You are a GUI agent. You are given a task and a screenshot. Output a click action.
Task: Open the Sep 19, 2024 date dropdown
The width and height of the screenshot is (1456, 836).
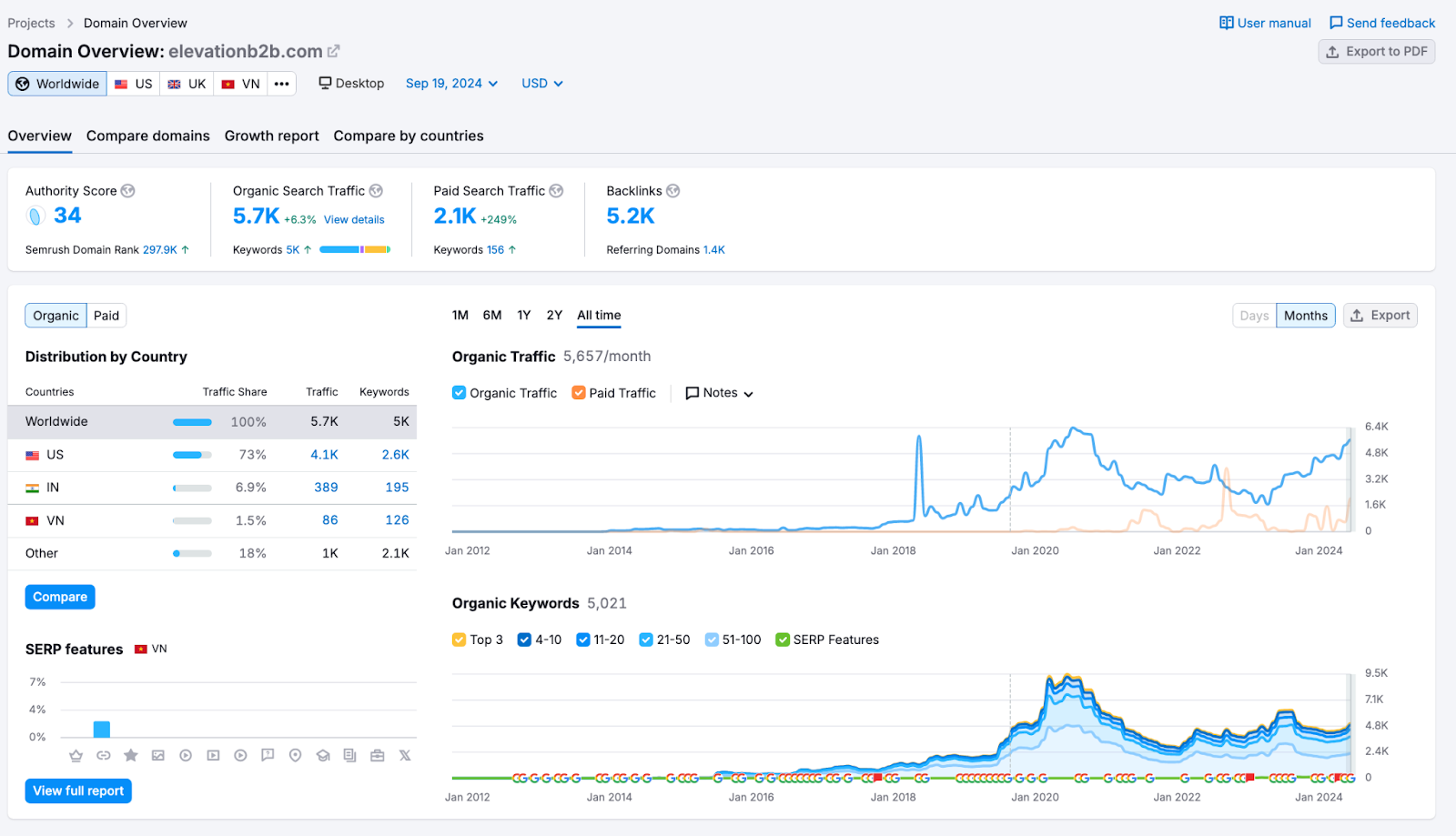452,83
